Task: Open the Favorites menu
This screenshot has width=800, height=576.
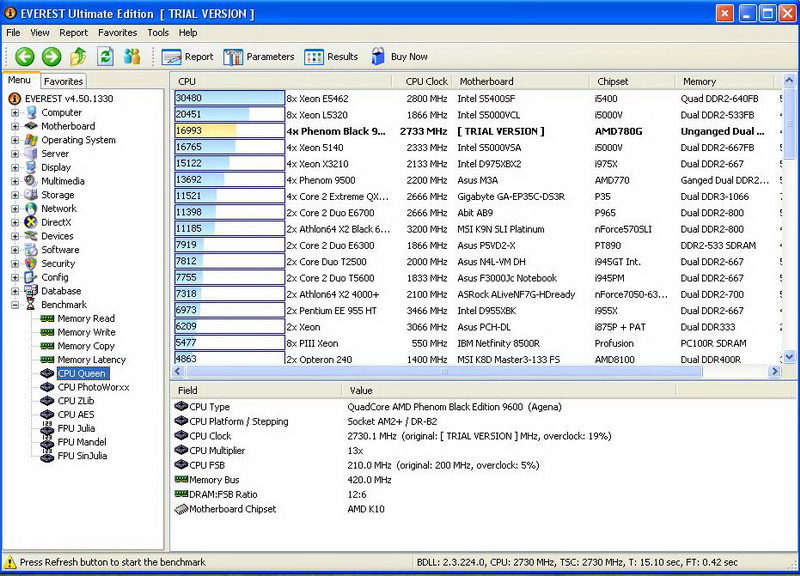Action: (x=117, y=33)
